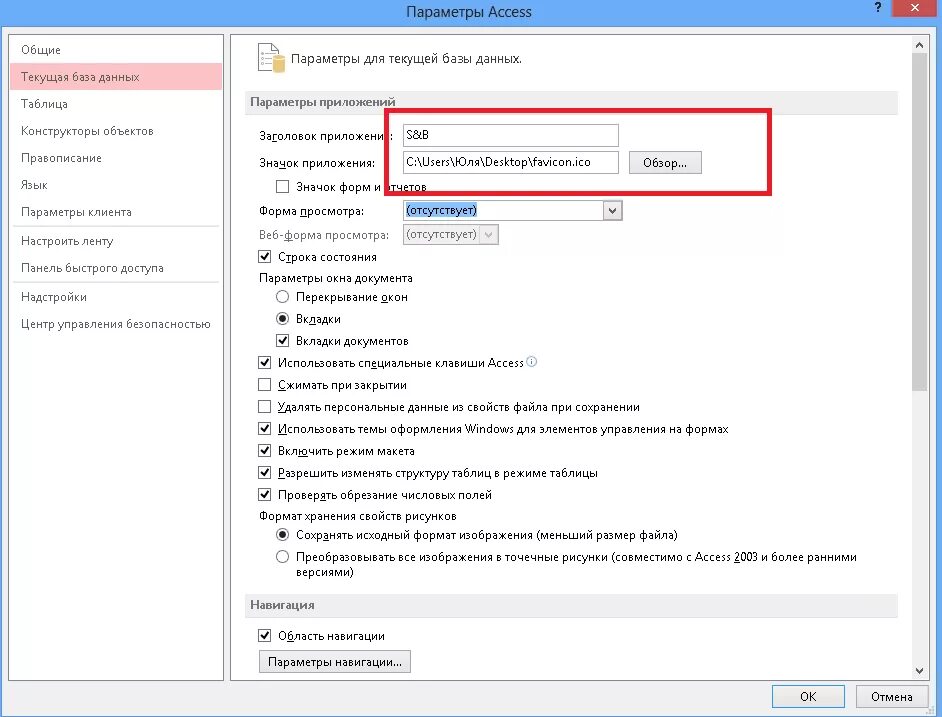Check Удалять персональные данные при сохранении
Screen dimensions: 942x717
(x=264, y=407)
